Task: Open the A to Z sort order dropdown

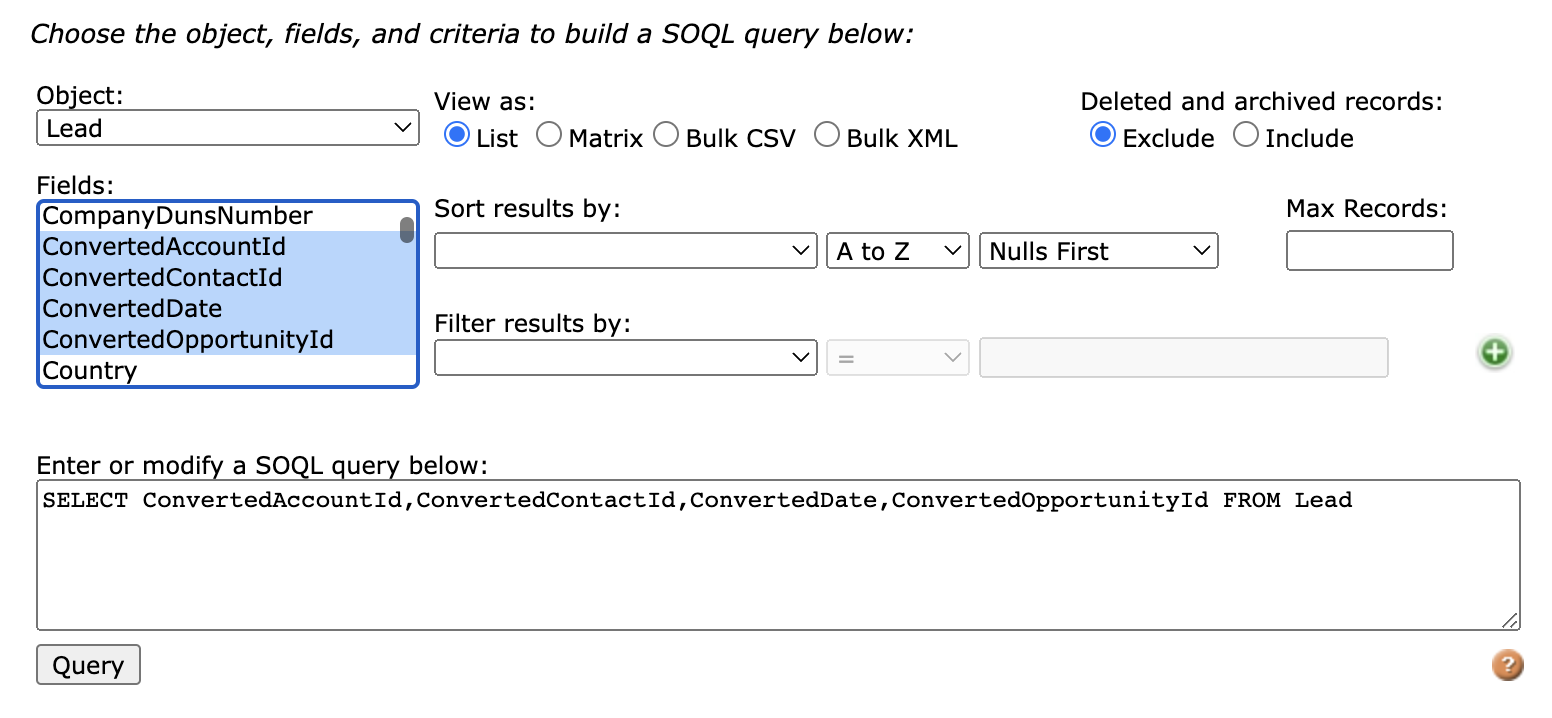Action: coord(898,251)
